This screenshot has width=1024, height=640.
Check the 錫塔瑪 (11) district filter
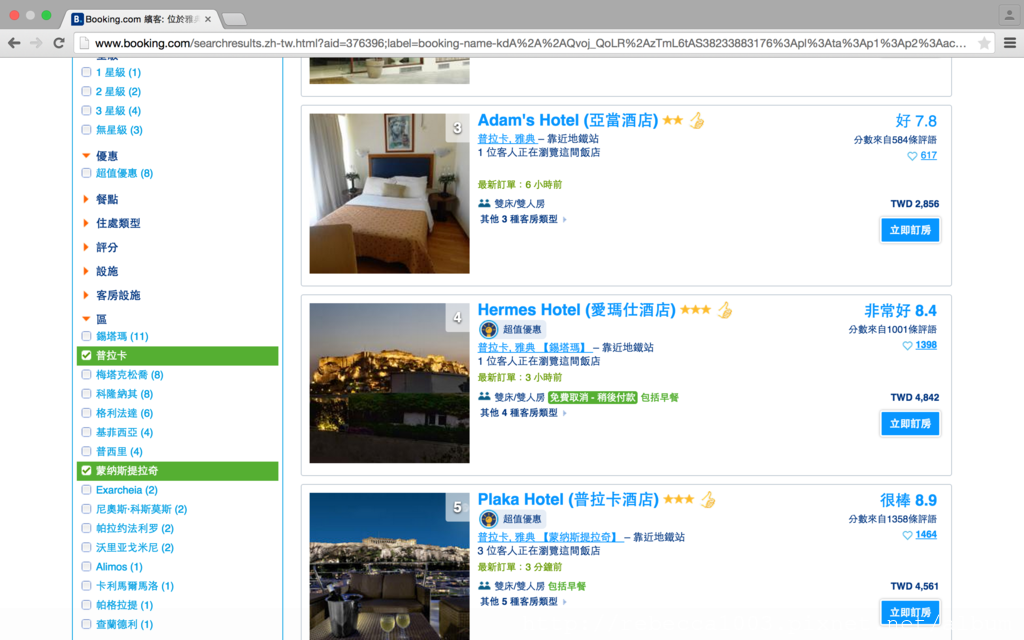(x=86, y=336)
